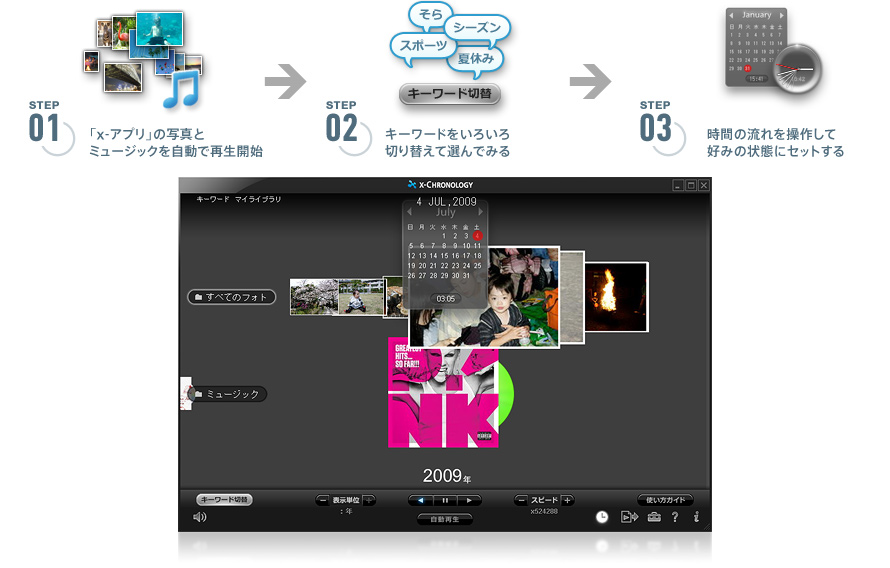This screenshot has height=568, width=890.
Task: Open the 使い方ガイド usage guide
Action: tap(665, 499)
